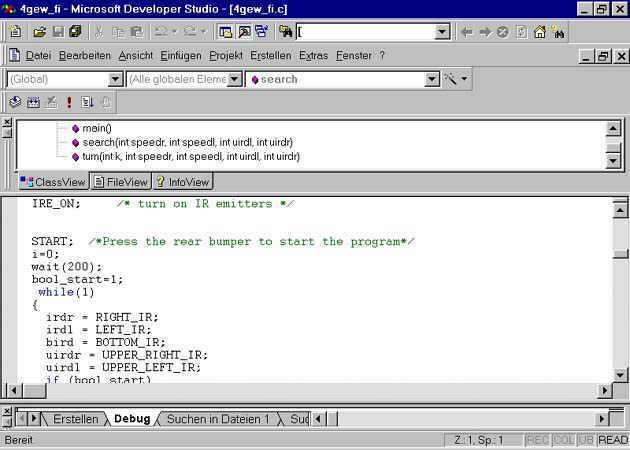Click the Find in Files binoculars icon

tap(286, 32)
